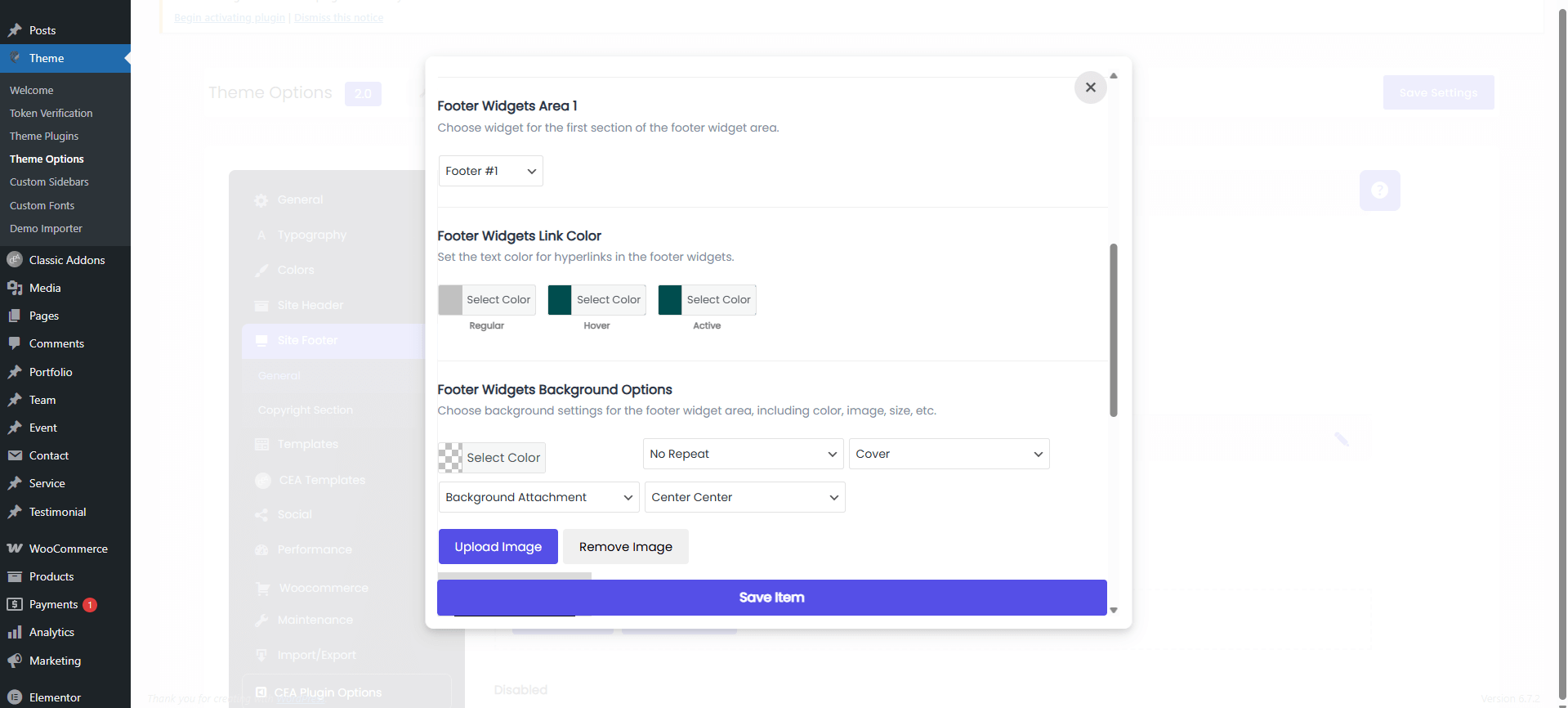
Task: Pick the Hover link color swatch
Action: point(560,300)
